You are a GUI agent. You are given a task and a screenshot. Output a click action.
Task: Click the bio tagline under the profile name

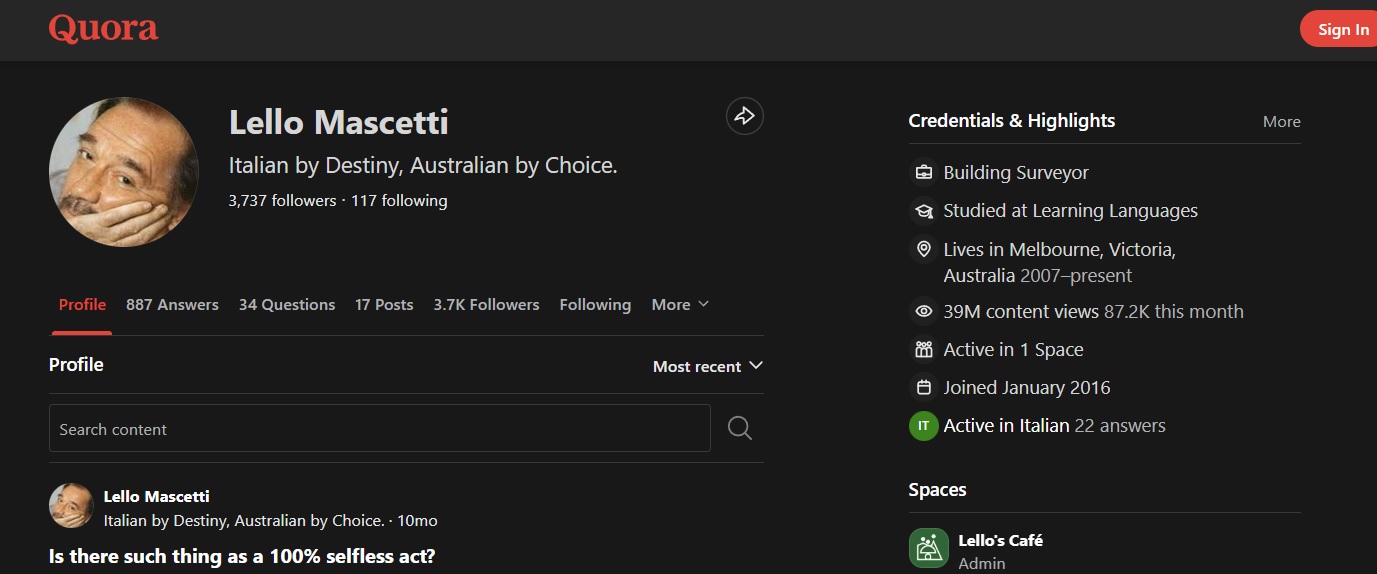click(423, 166)
